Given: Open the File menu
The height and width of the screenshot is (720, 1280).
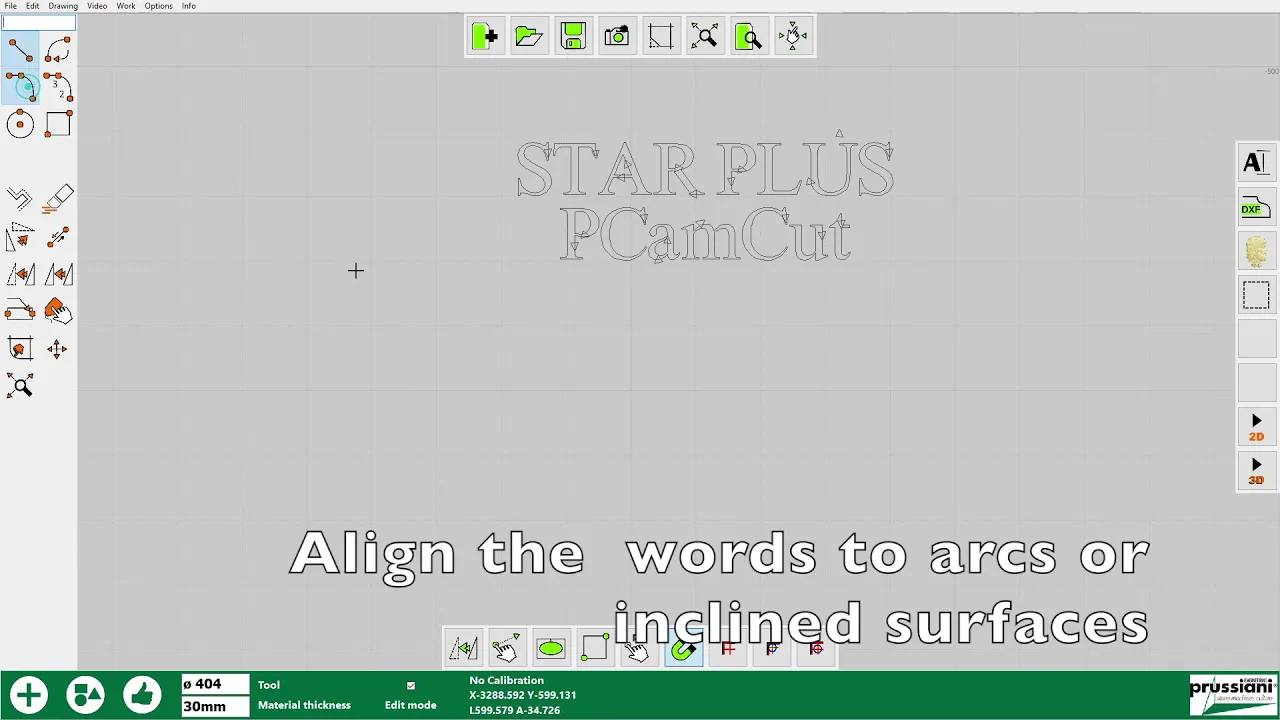Looking at the screenshot, I should click(10, 6).
